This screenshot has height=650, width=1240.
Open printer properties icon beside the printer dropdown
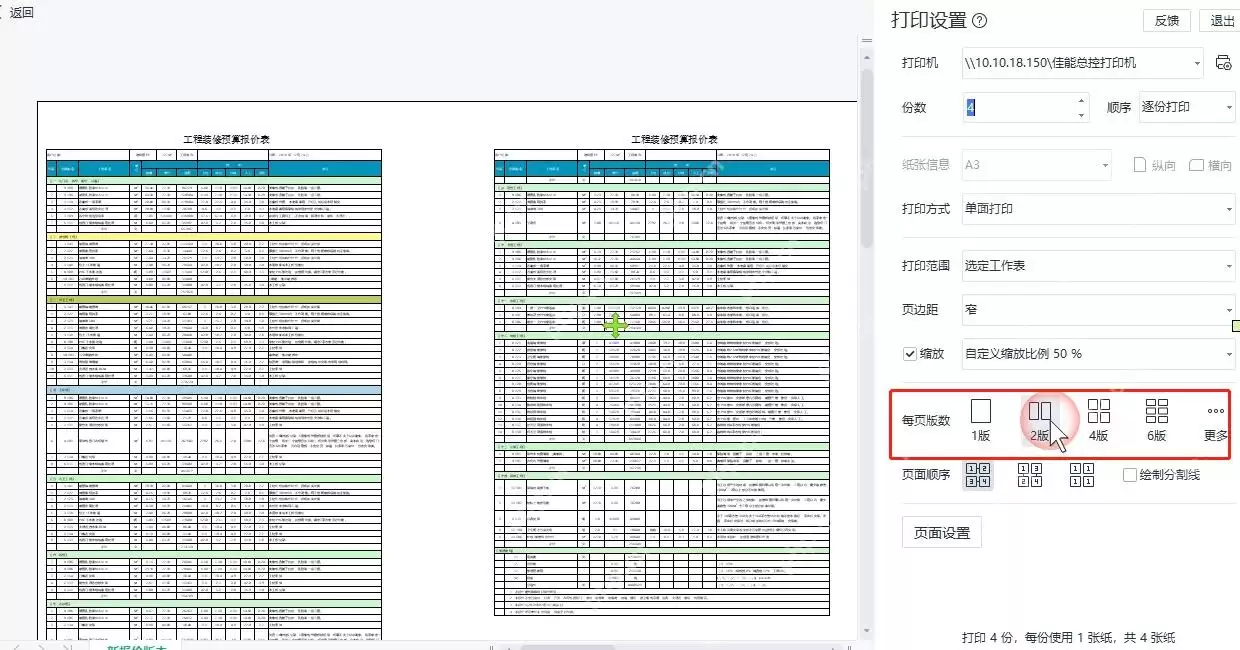tap(1223, 63)
